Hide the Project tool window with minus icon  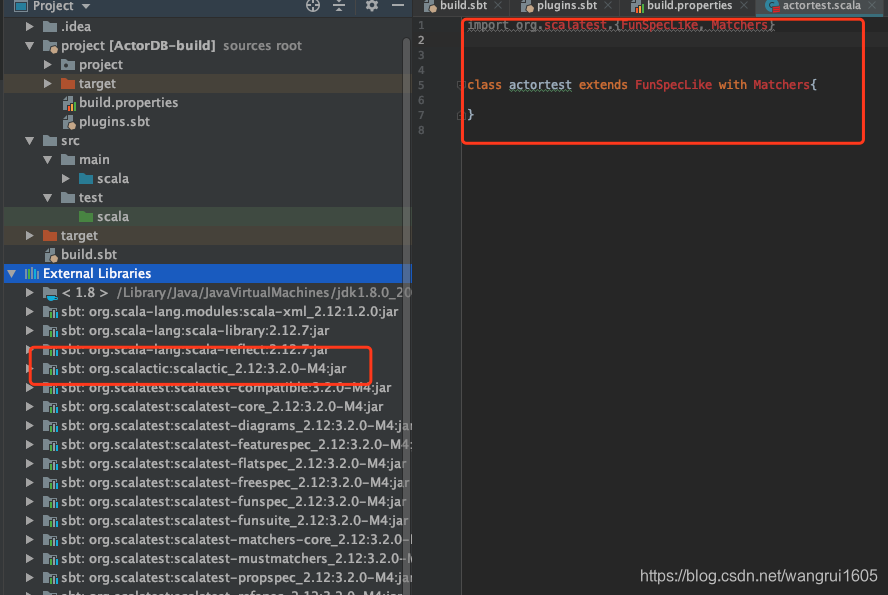pyautogui.click(x=398, y=6)
